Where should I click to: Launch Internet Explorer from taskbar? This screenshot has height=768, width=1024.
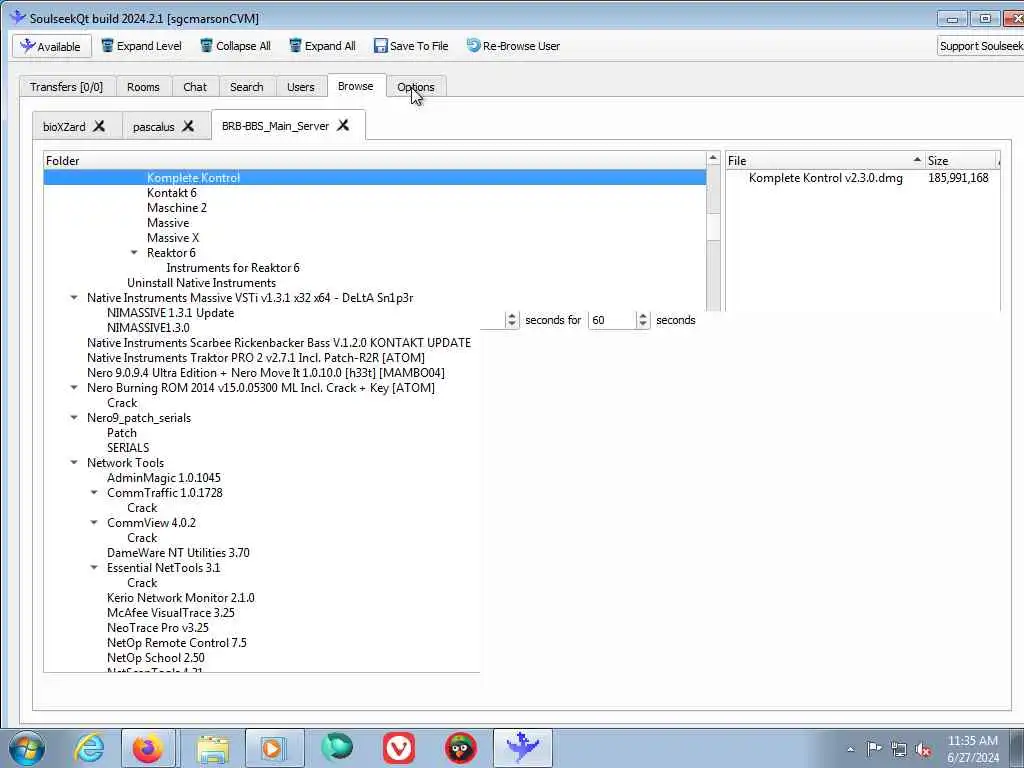click(x=88, y=748)
